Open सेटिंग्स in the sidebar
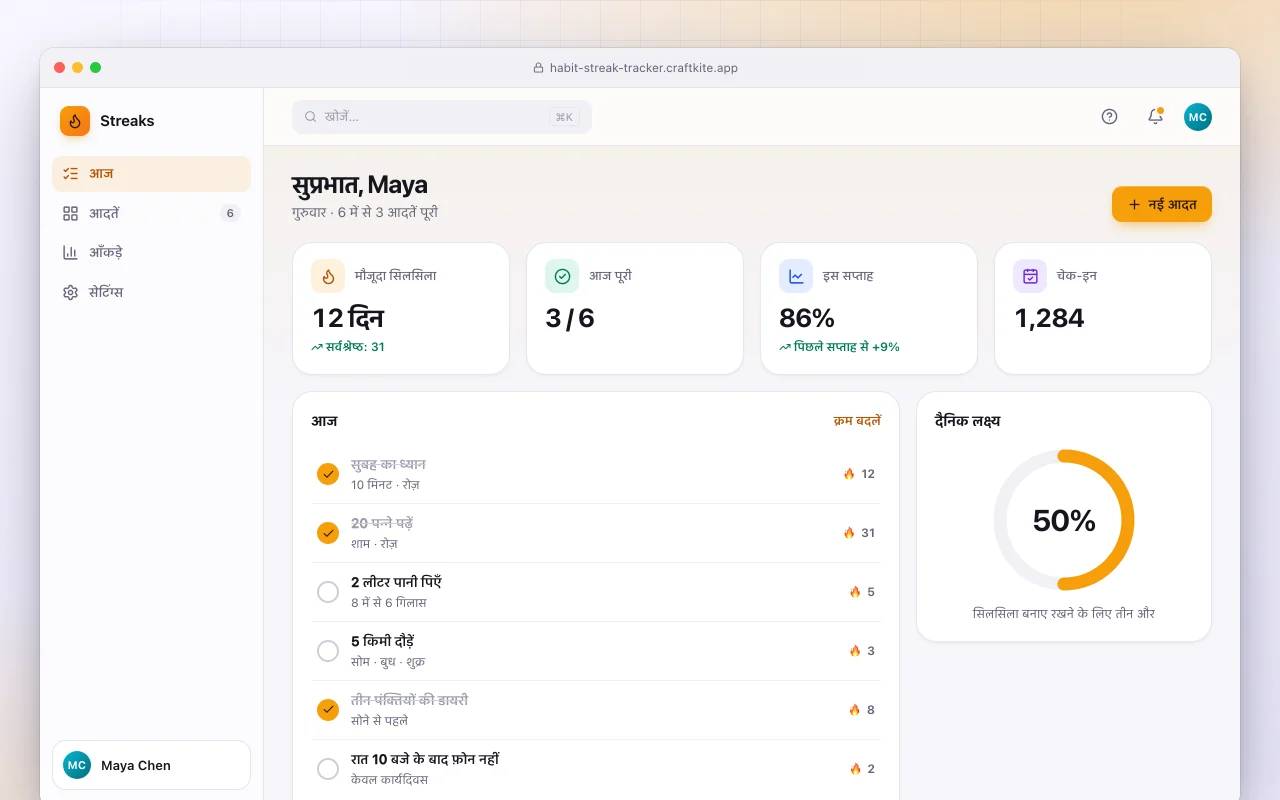 (x=151, y=293)
